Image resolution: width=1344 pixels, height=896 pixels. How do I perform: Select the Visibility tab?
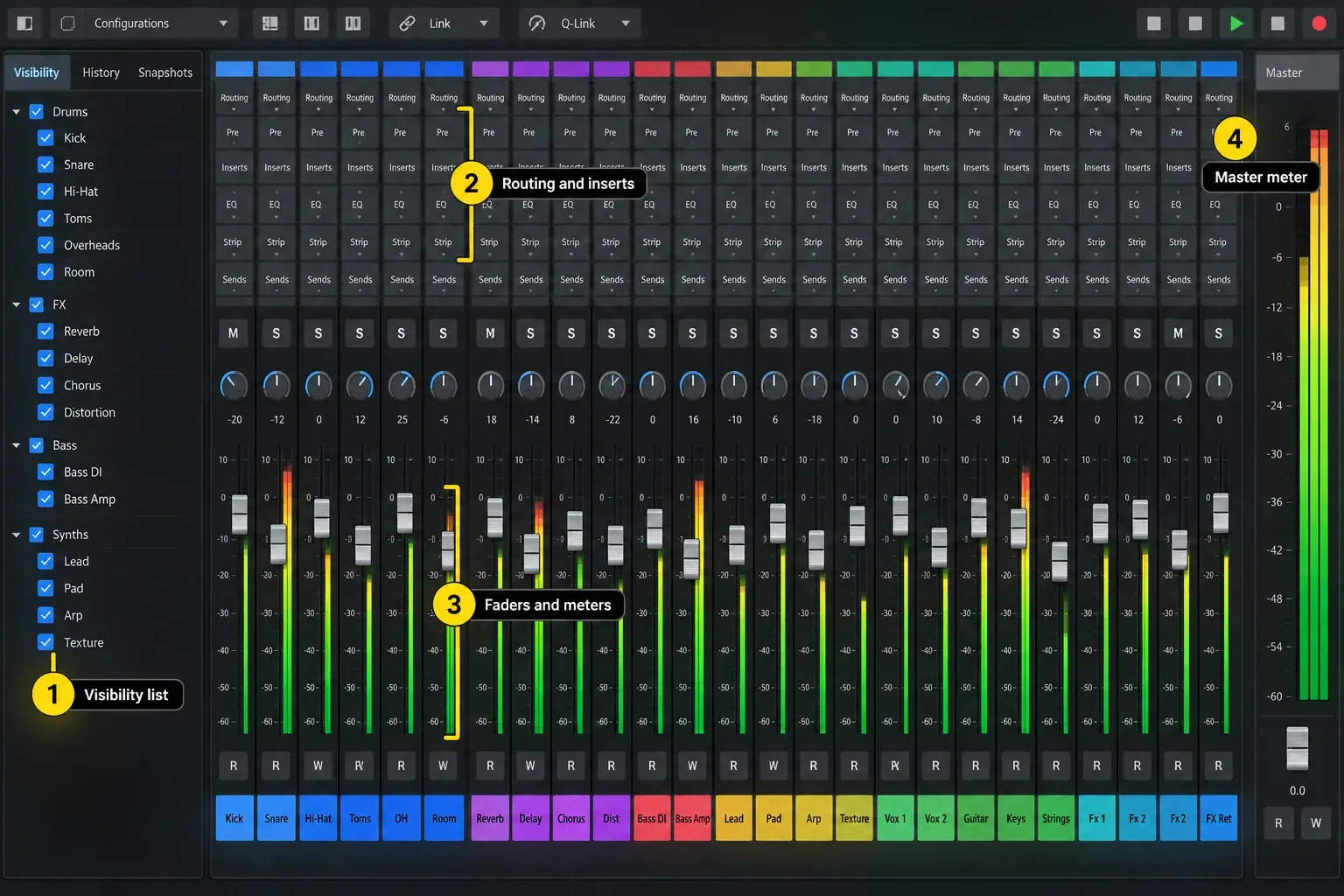point(37,73)
